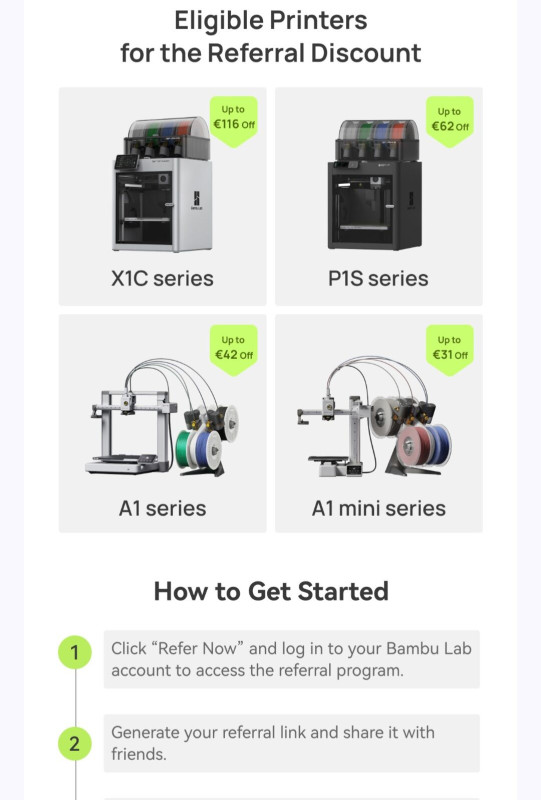Screen dimensions: 541x800
Task: Select the 'X1C series' label
Action: point(162,279)
